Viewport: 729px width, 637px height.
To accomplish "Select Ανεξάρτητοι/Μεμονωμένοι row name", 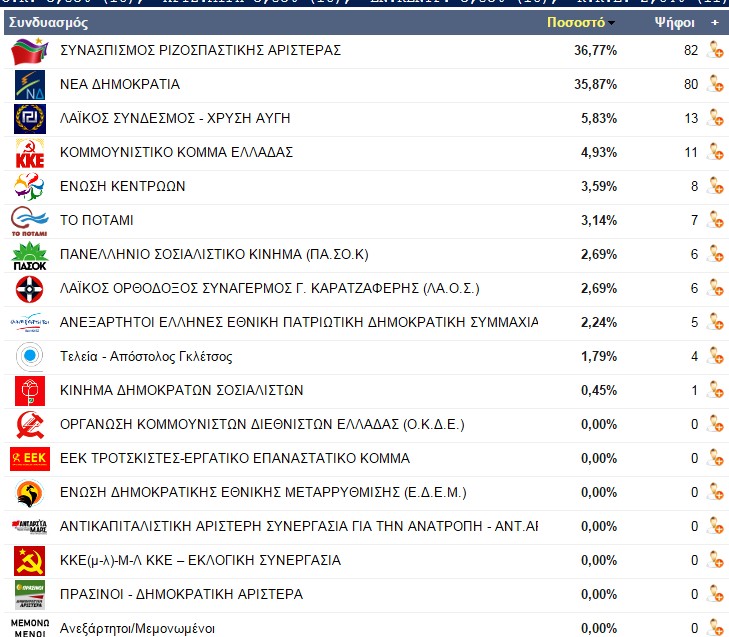I will pyautogui.click(x=138, y=629).
